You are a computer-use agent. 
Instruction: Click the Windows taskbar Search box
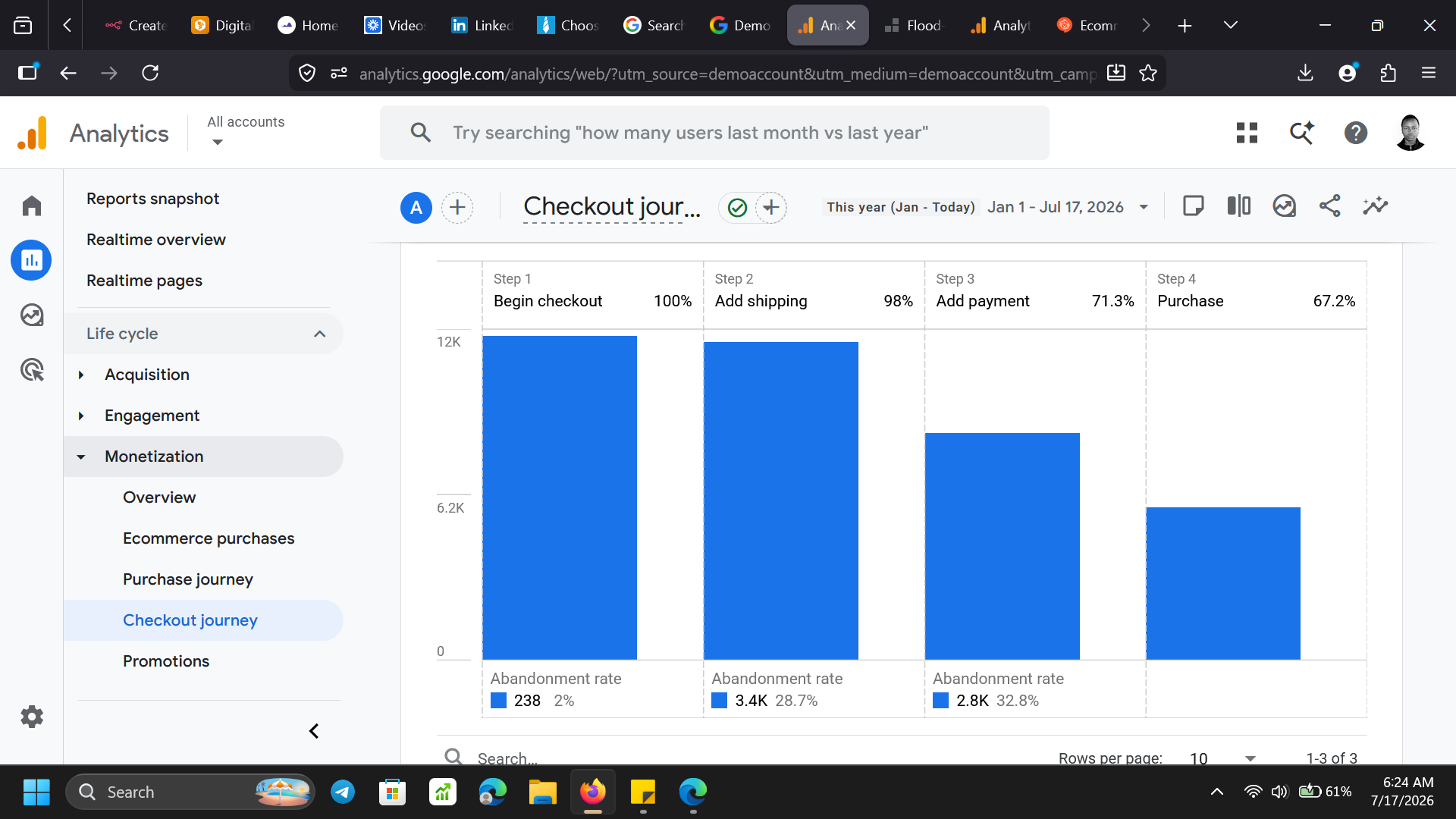tap(191, 792)
